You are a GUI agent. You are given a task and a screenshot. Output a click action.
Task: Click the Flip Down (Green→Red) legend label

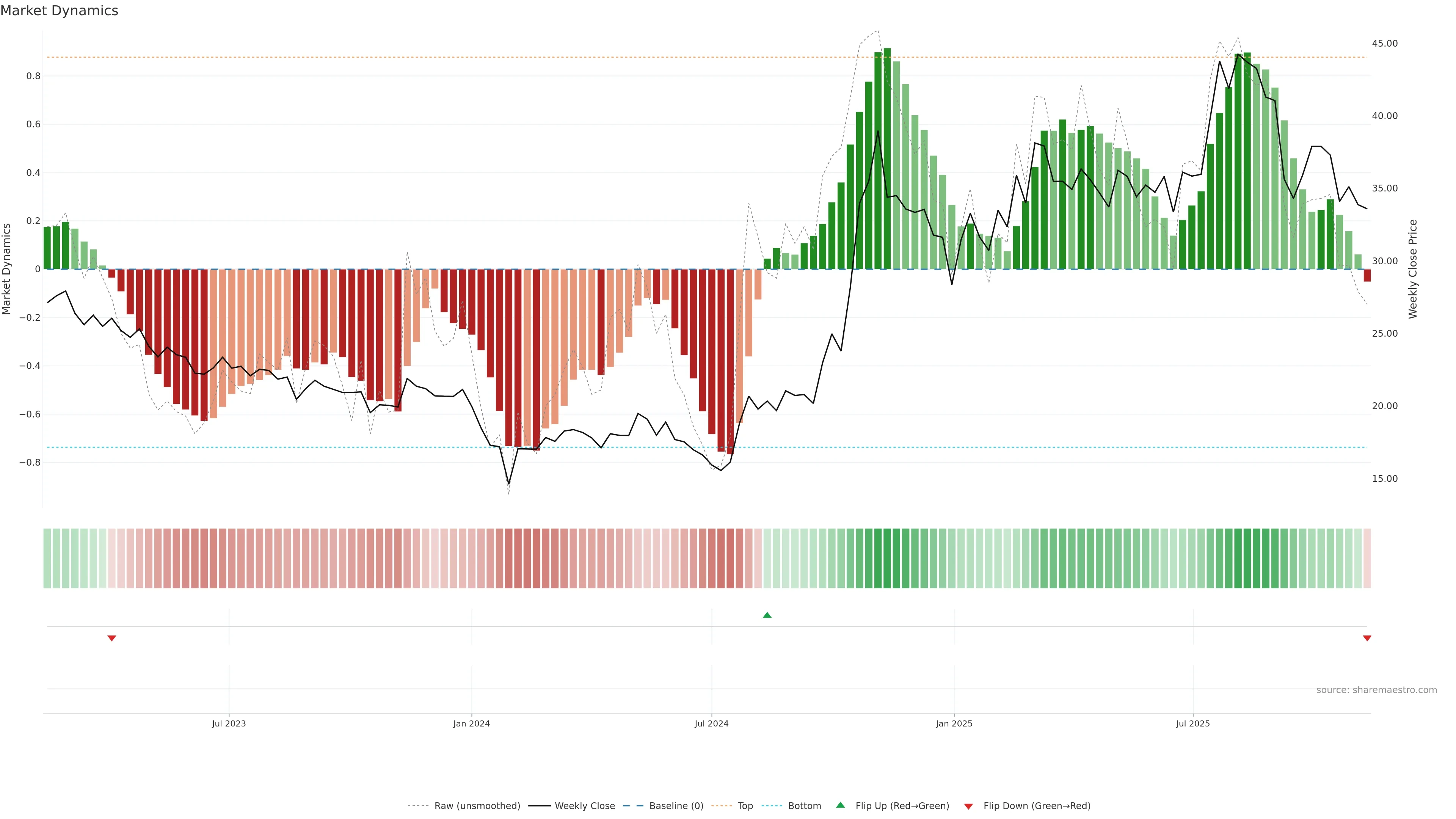(1037, 806)
